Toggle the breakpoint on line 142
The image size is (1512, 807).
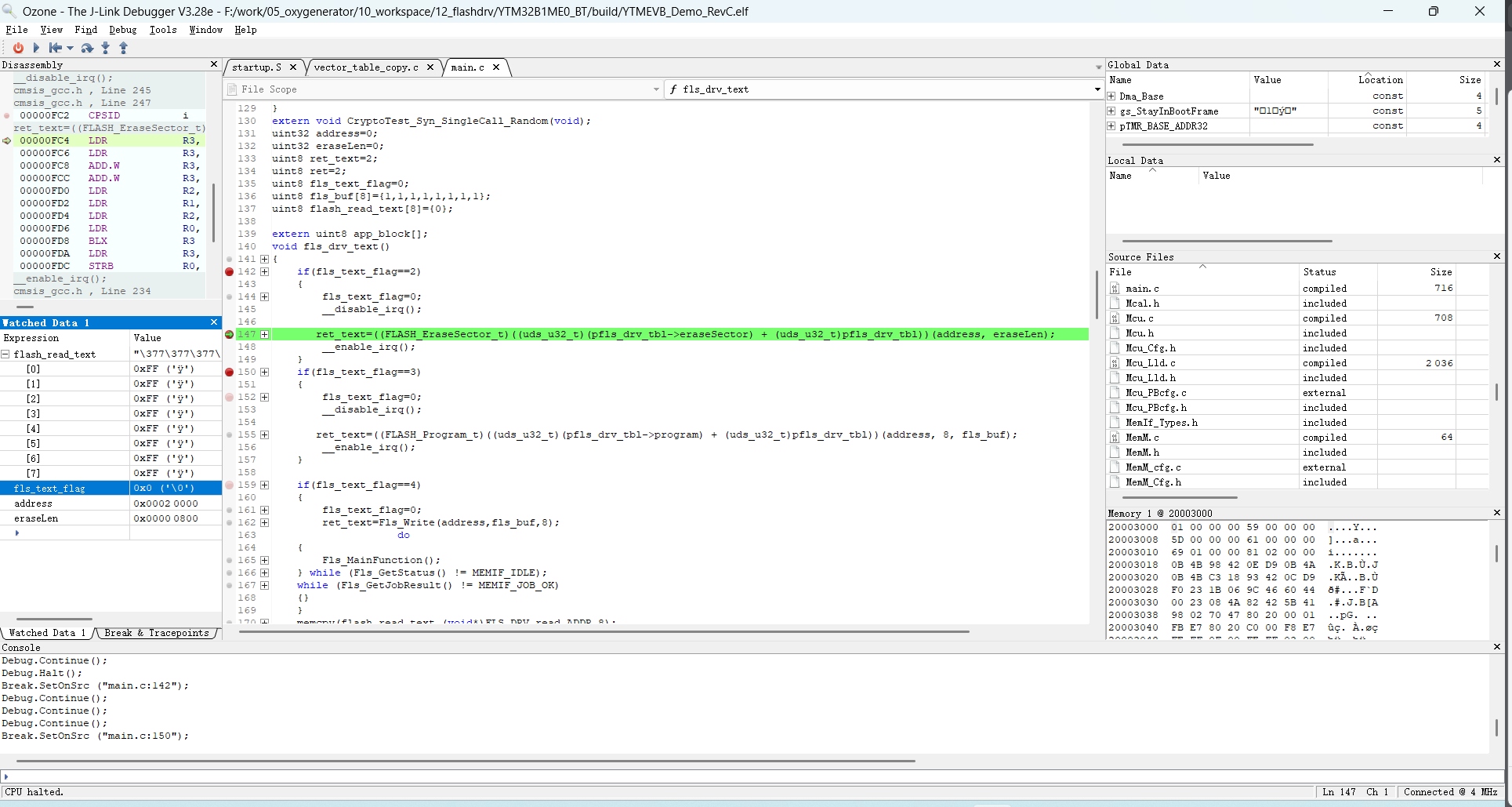pyautogui.click(x=230, y=272)
